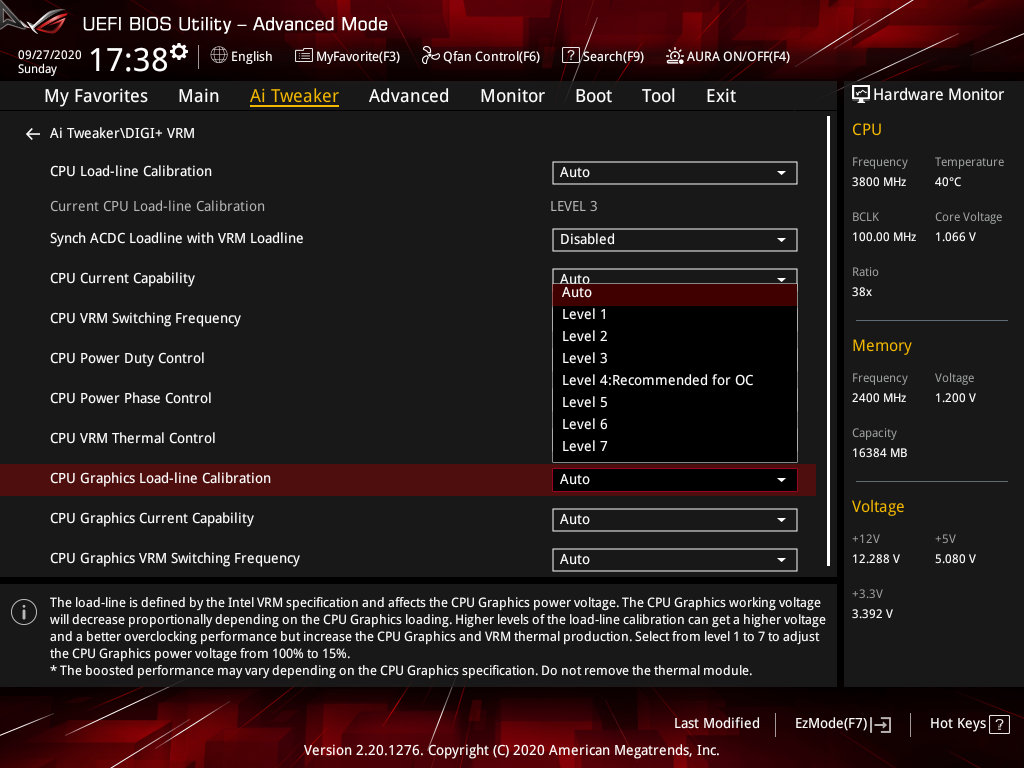The height and width of the screenshot is (768, 1024).
Task: Select Level 4:Recommended for OC
Action: [x=675, y=381]
